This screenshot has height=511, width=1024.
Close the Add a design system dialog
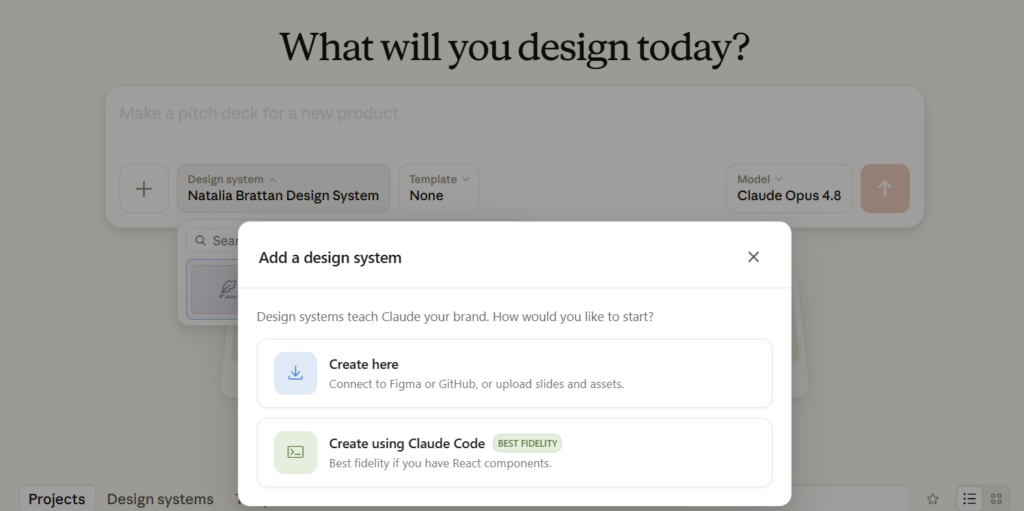coord(753,257)
